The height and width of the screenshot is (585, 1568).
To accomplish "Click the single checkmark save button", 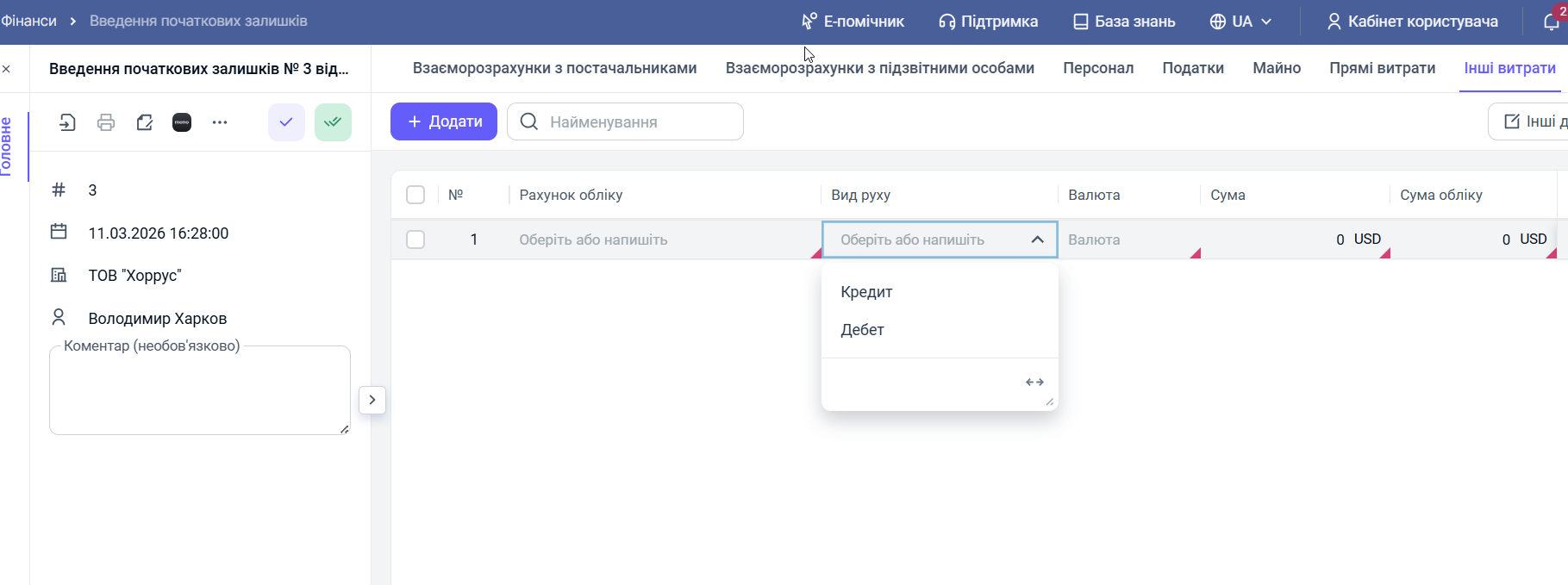I will (286, 122).
